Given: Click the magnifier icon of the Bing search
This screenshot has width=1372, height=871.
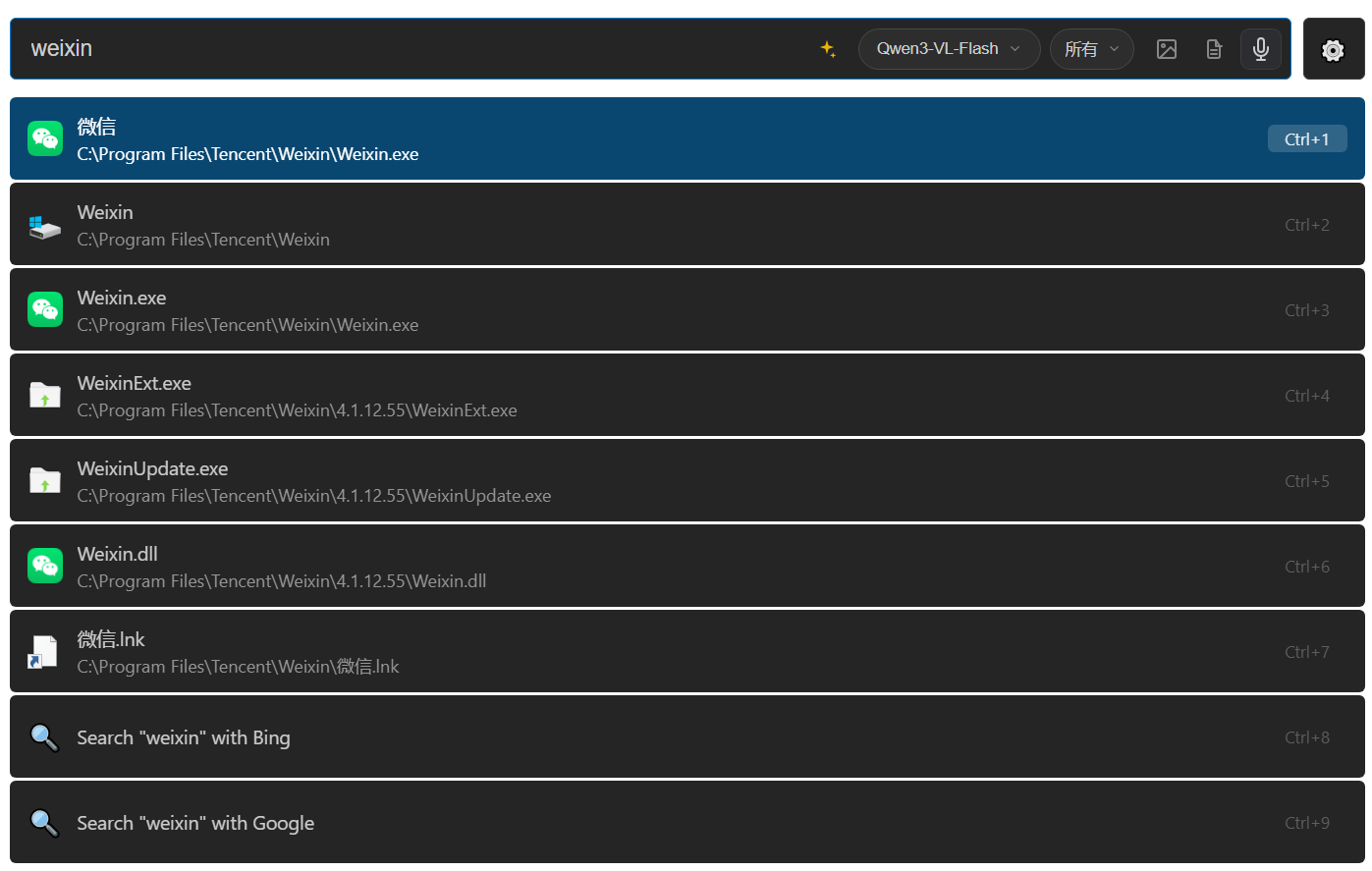Looking at the screenshot, I should click(x=44, y=737).
